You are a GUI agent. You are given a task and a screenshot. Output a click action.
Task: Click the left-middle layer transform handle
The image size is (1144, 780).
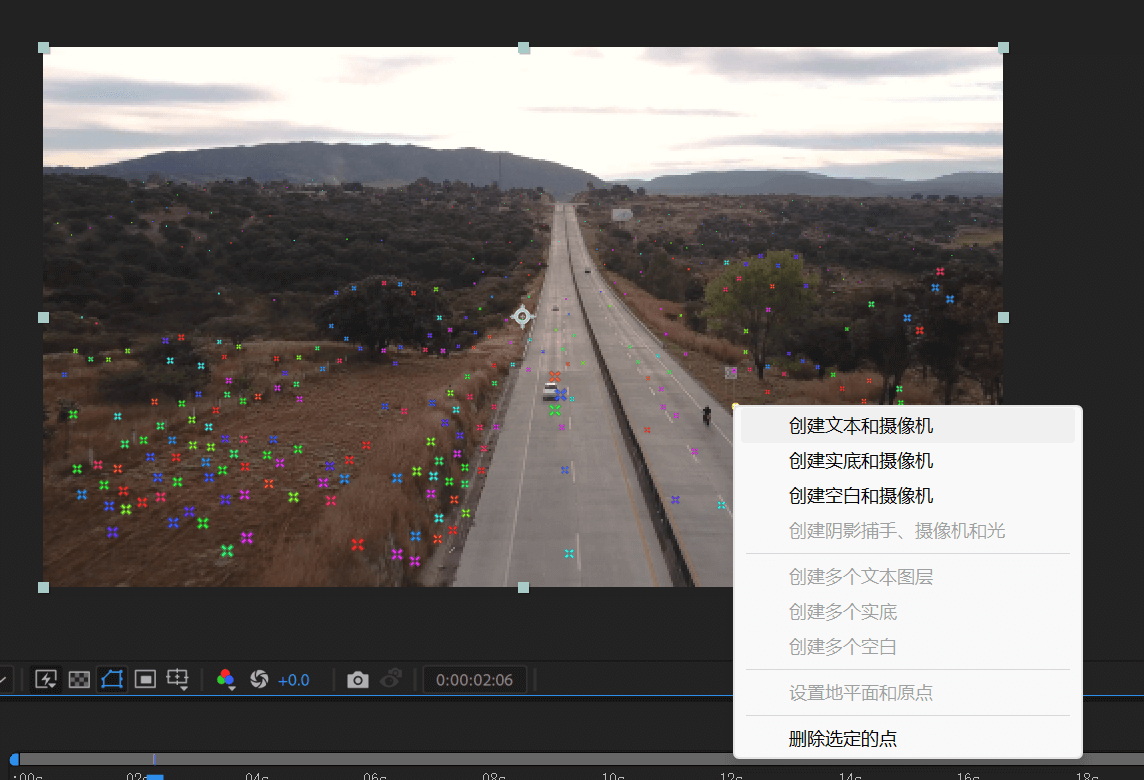click(44, 317)
